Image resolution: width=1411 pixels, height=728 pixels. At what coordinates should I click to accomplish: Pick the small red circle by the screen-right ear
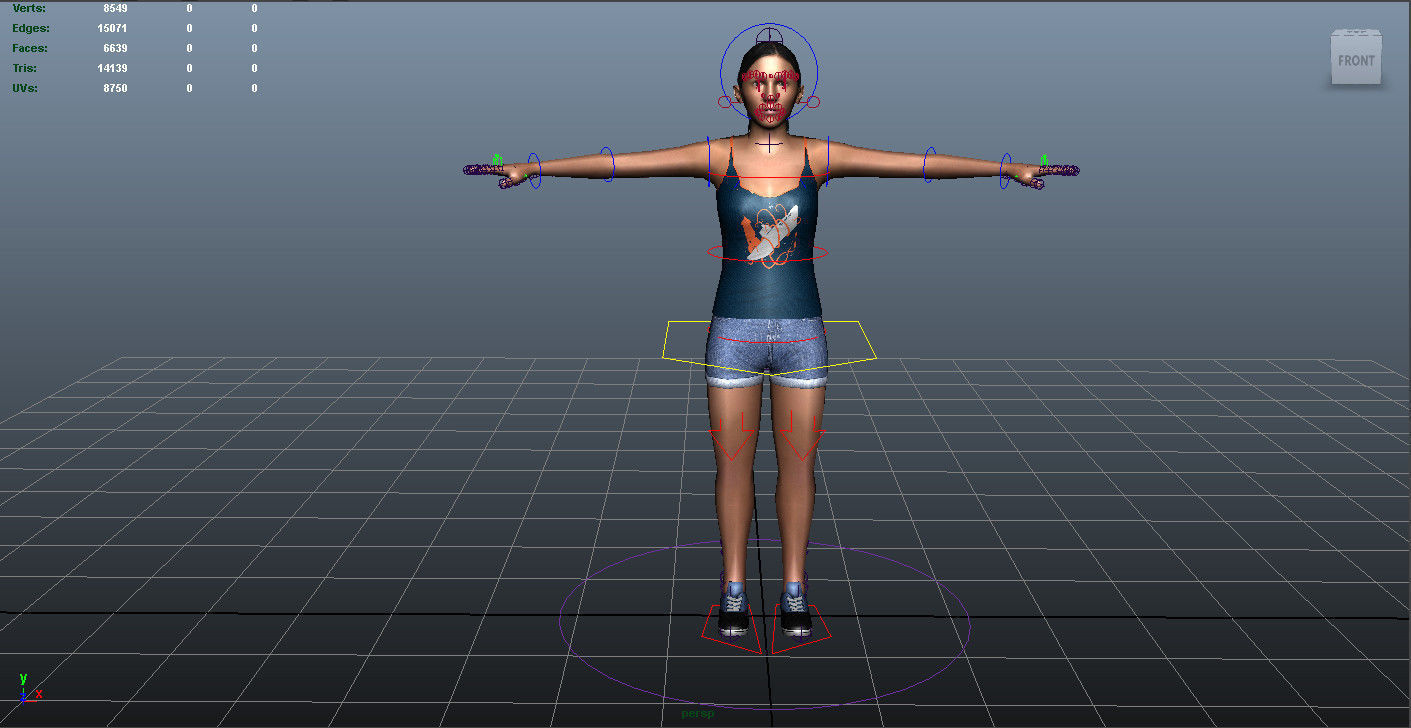click(x=812, y=102)
